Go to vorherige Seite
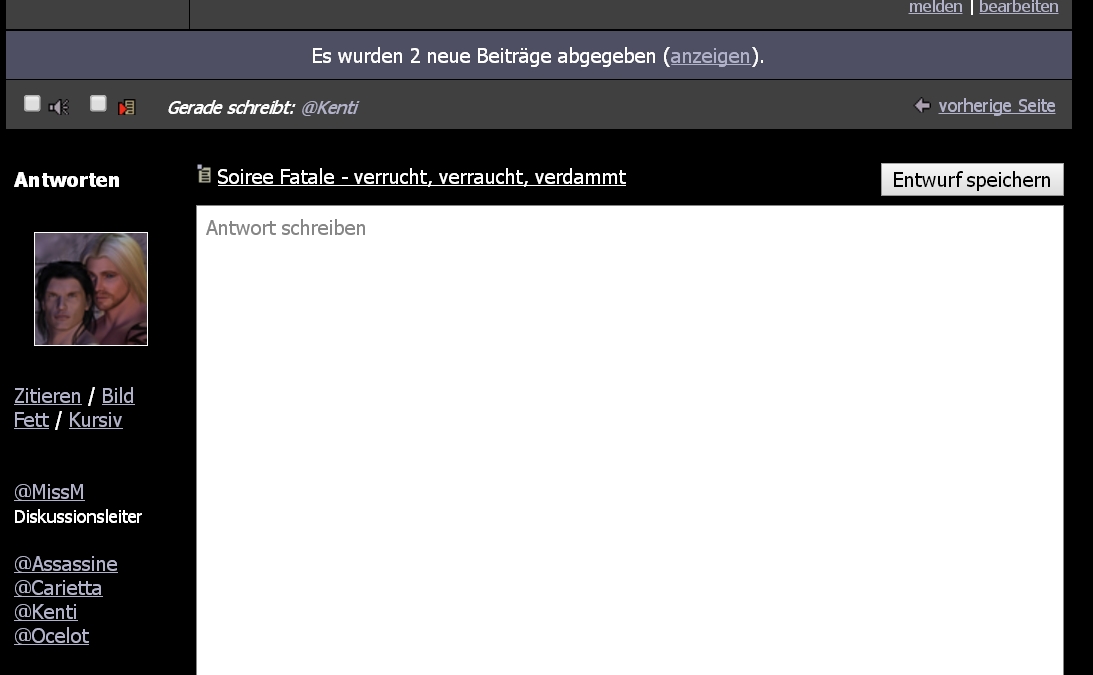1093x675 pixels. click(x=996, y=105)
